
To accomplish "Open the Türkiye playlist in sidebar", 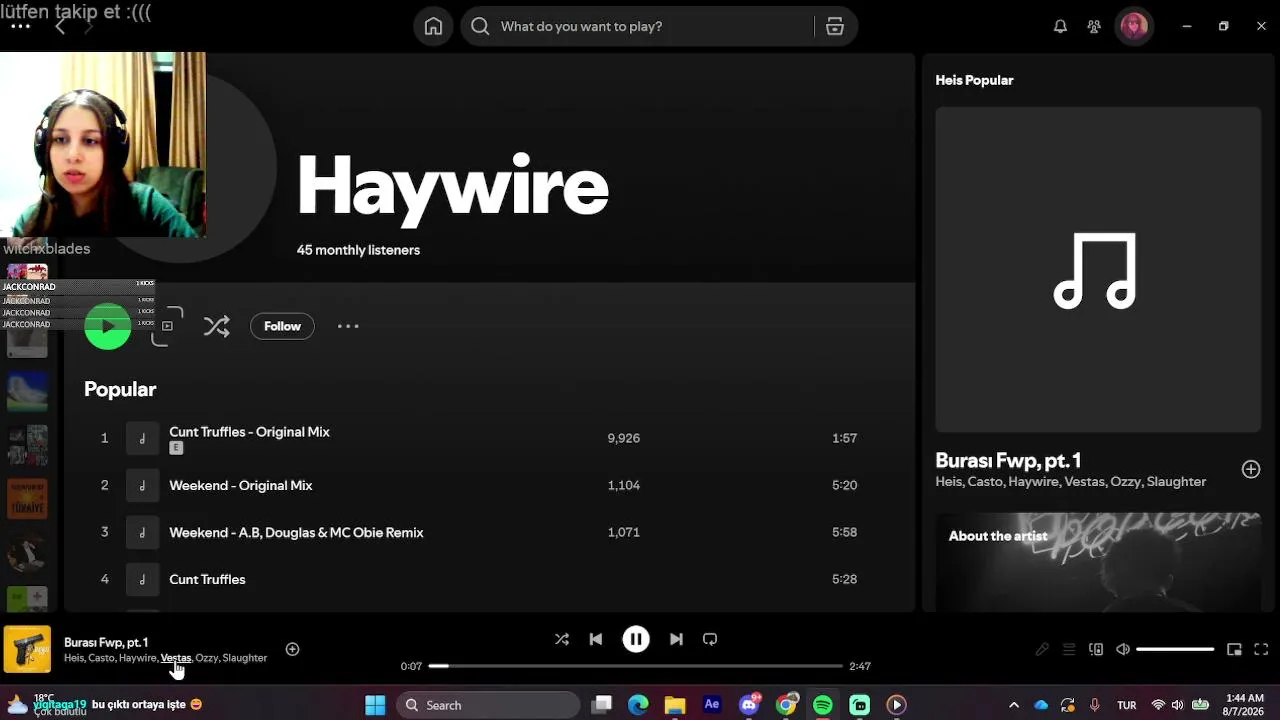I will (27, 499).
